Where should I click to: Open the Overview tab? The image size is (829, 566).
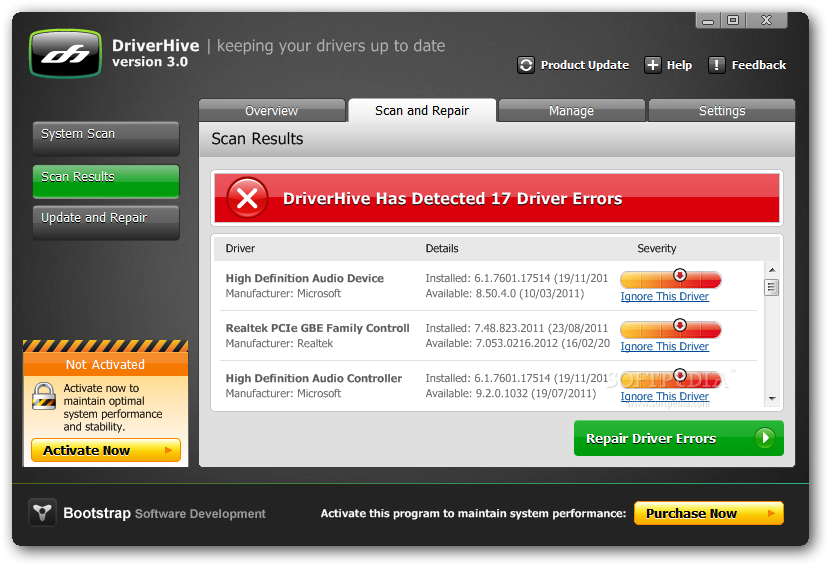272,110
